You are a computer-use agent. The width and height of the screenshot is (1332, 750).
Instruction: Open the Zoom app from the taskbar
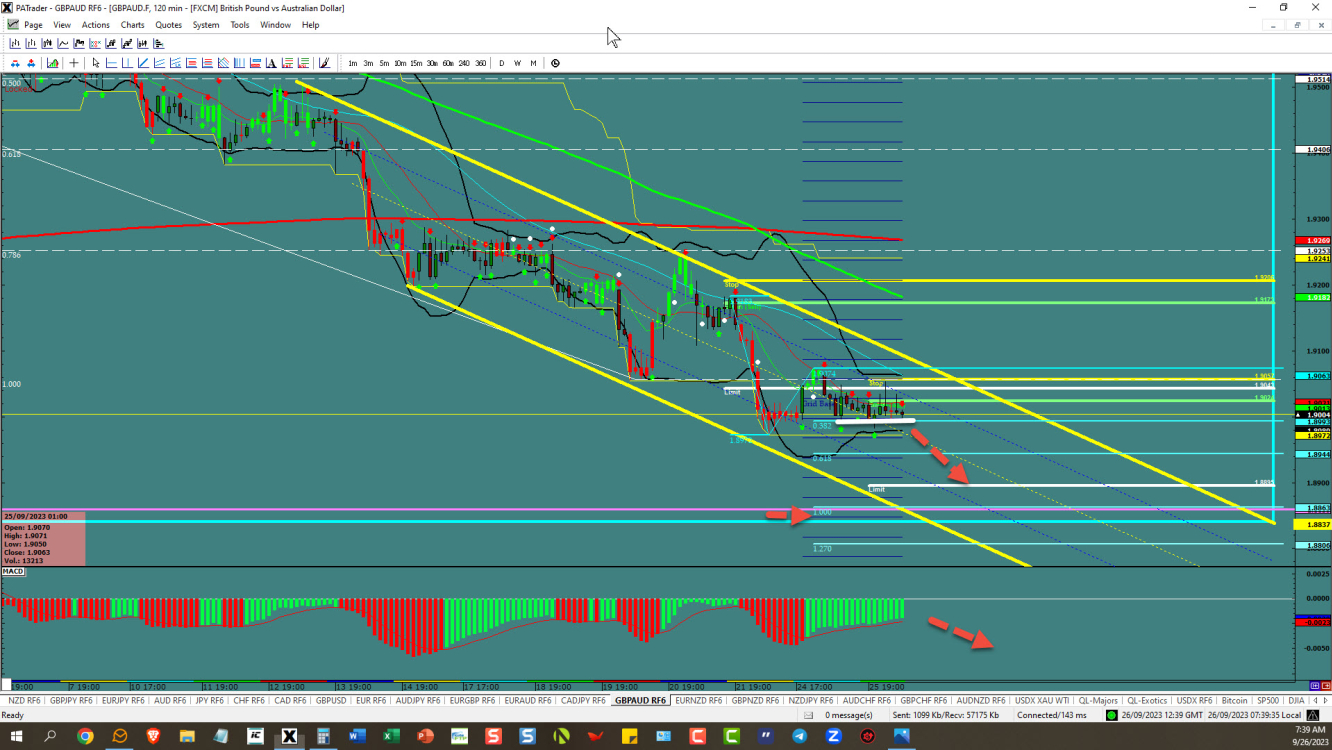pos(833,736)
